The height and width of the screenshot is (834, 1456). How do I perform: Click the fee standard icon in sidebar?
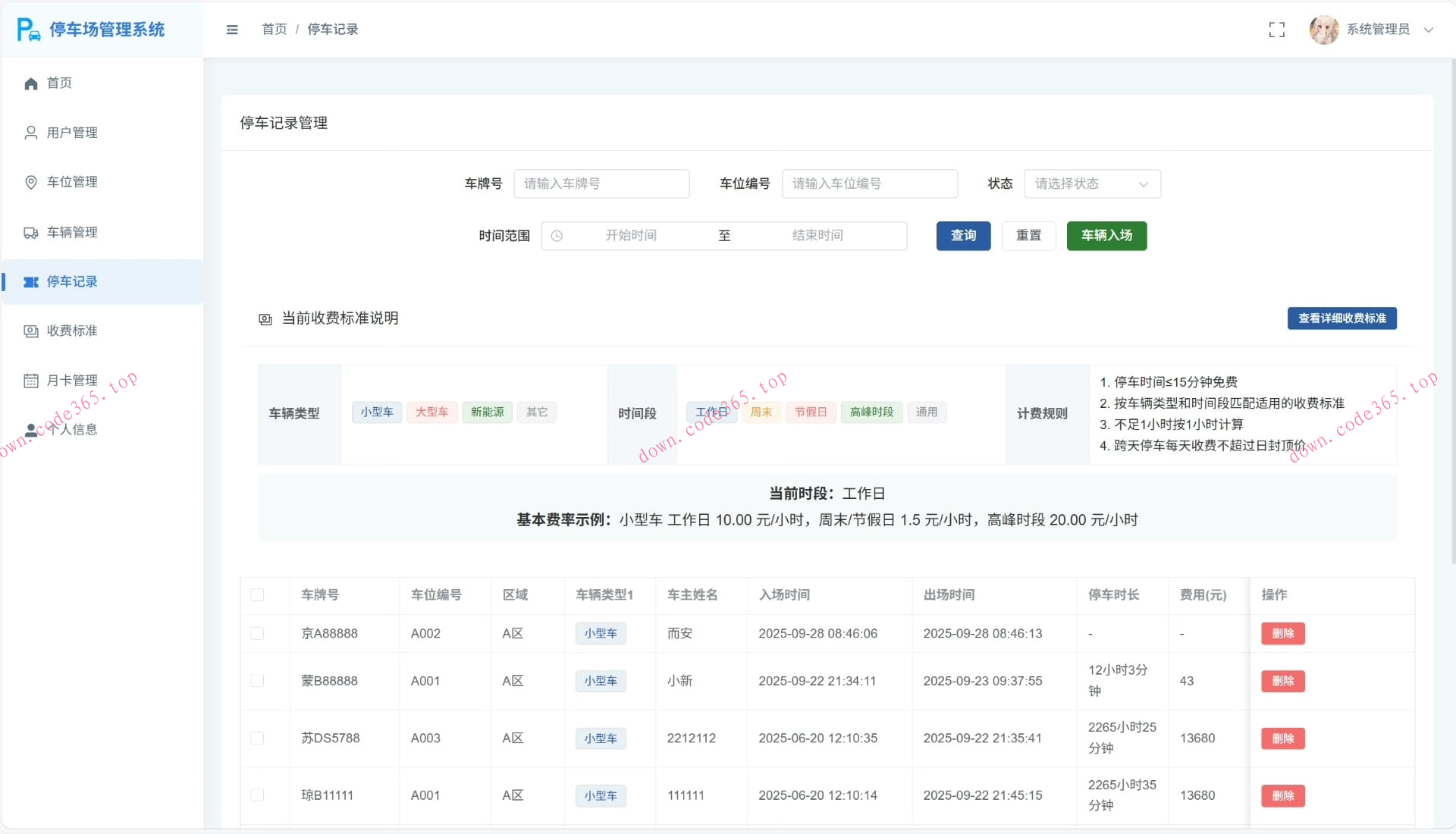tap(31, 331)
